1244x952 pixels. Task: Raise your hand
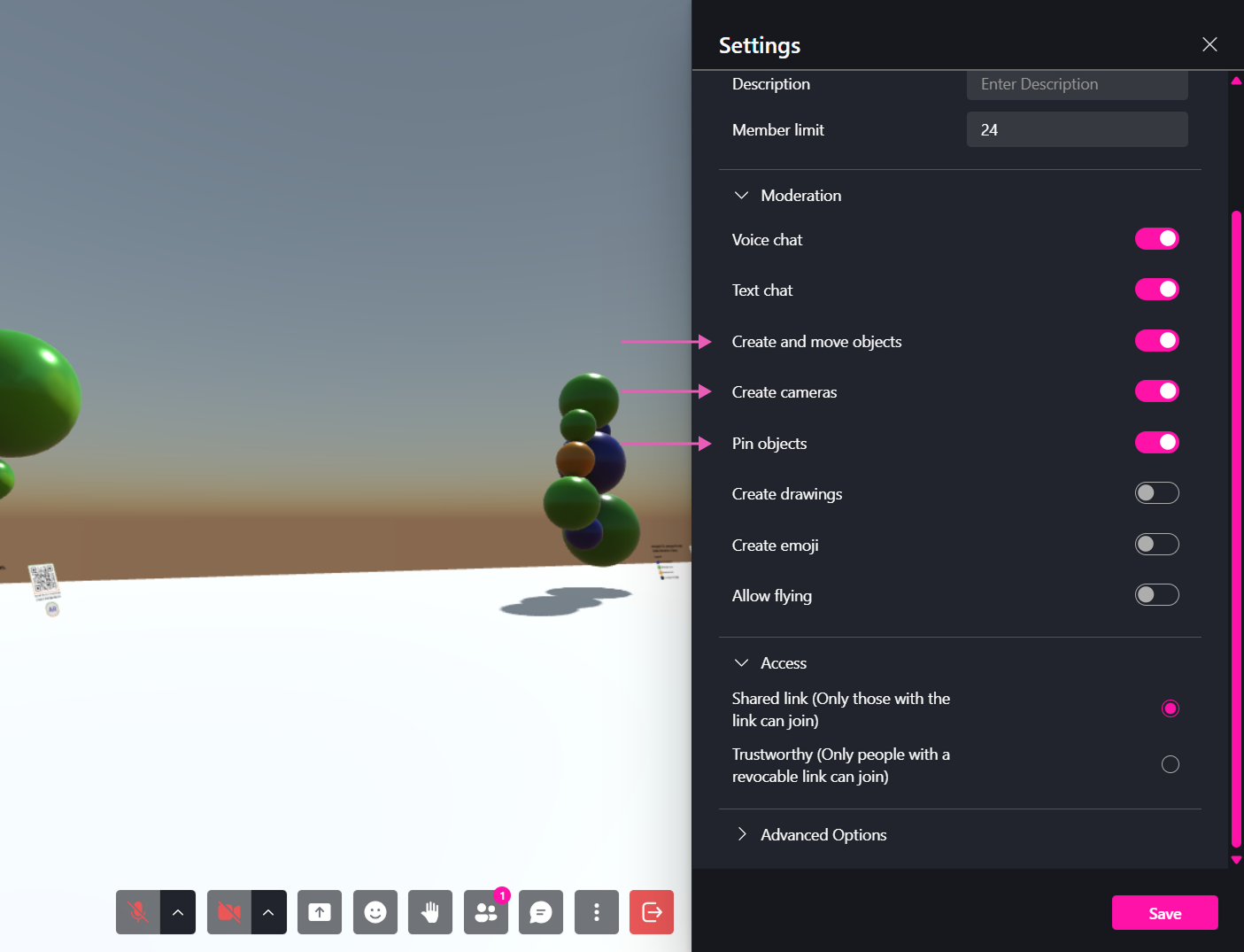(x=429, y=912)
